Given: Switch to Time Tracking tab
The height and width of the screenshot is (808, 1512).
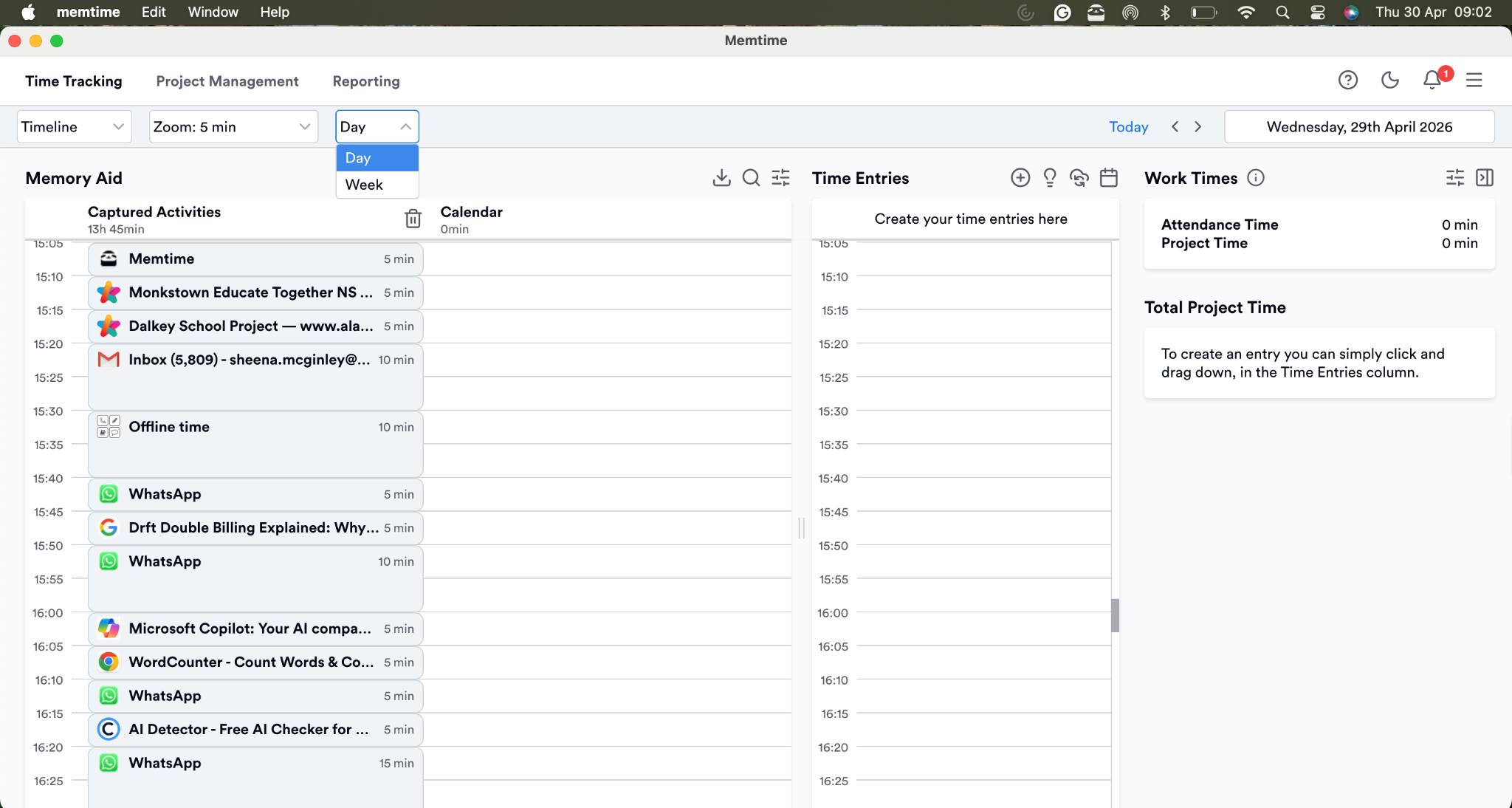Looking at the screenshot, I should (x=74, y=81).
